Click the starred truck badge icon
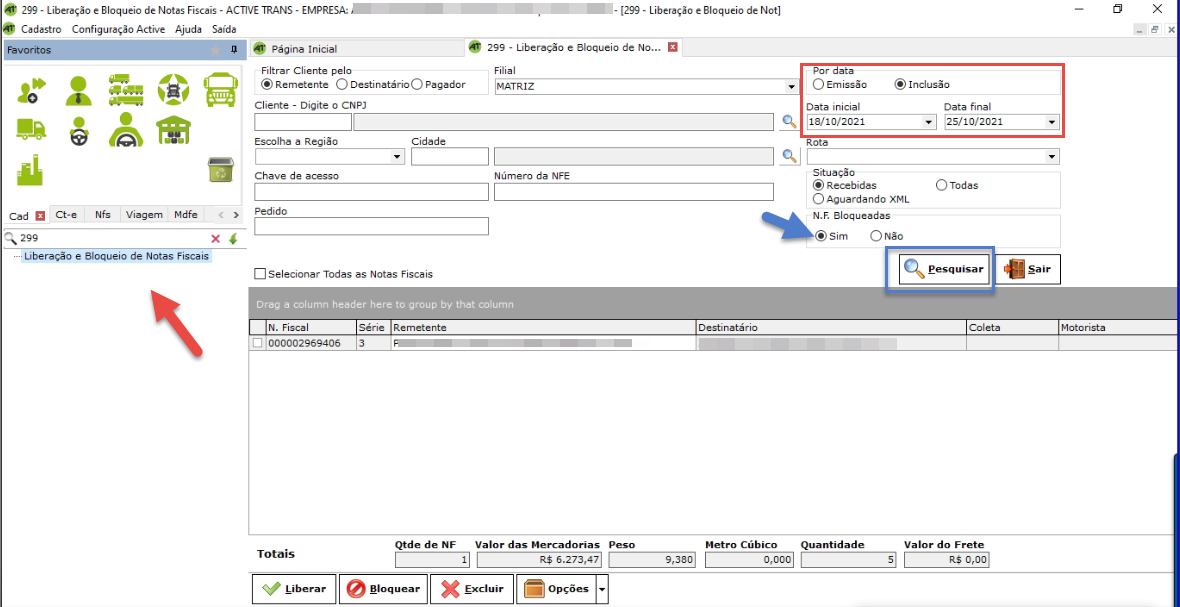Screen dimensions: 1180x607 click(173, 90)
